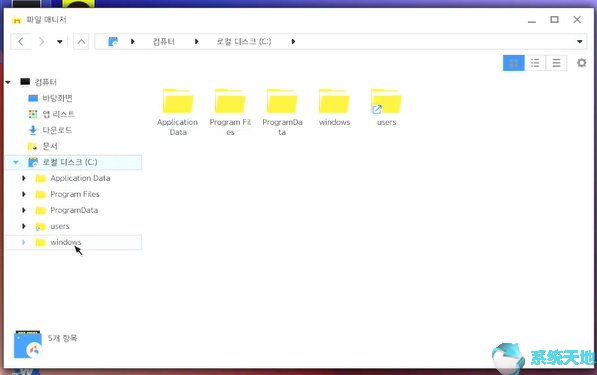Open navigation history dropdown arrow
Image resolution: width=597 pixels, height=375 pixels.
click(x=60, y=42)
